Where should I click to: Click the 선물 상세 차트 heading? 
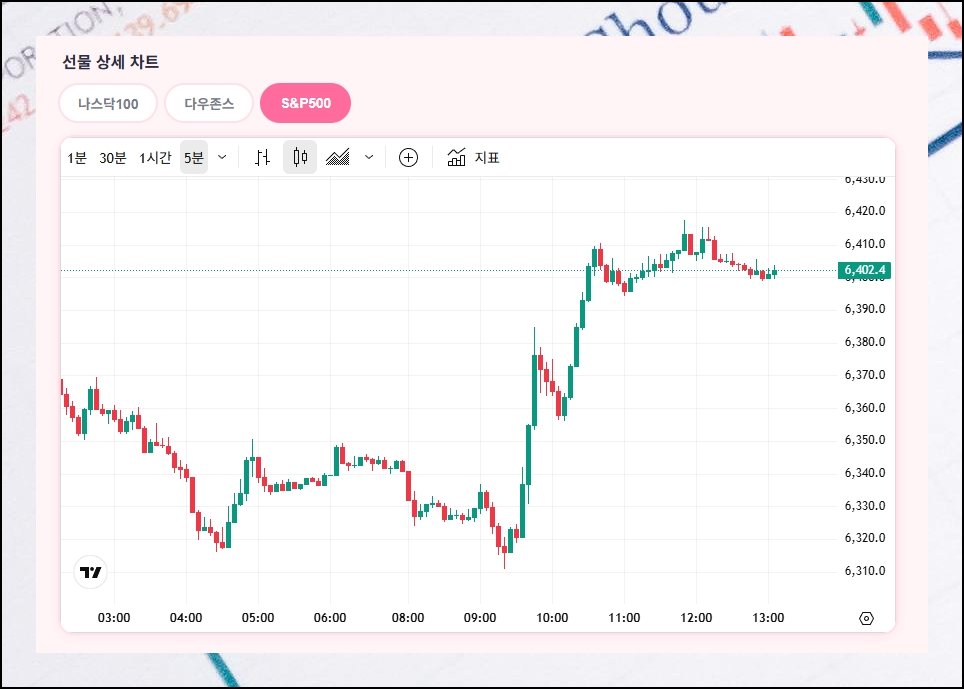(x=111, y=62)
